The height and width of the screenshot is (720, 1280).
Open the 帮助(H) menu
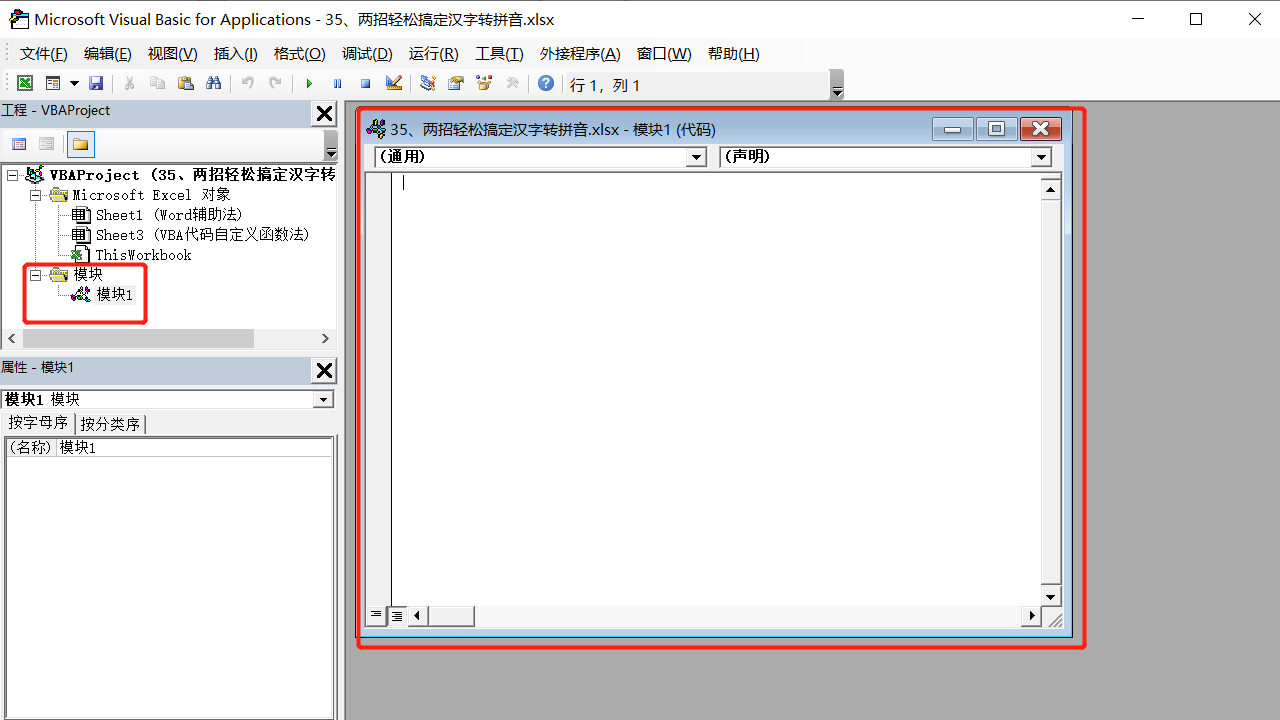pos(733,54)
